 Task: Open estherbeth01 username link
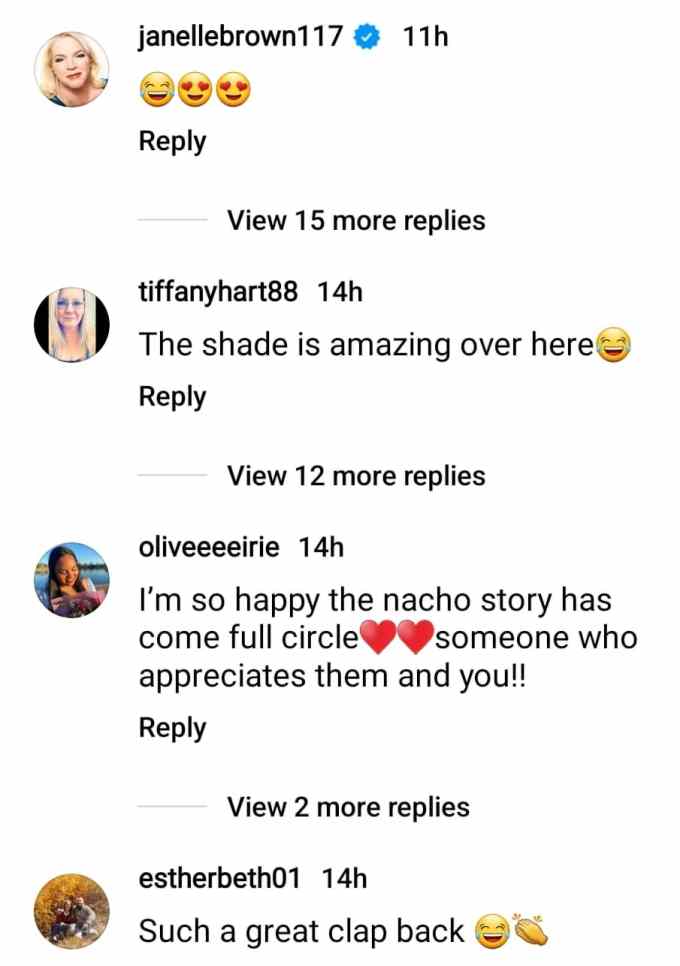click(x=219, y=877)
